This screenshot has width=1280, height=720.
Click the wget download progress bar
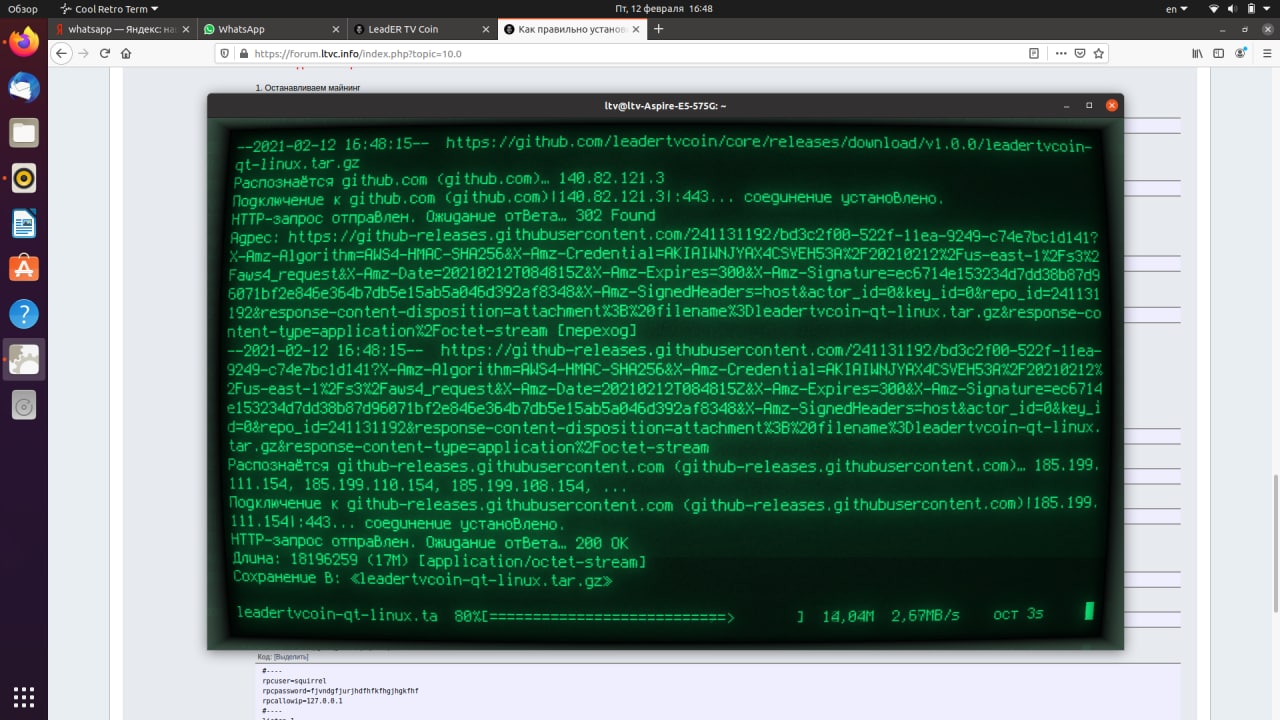coord(643,616)
